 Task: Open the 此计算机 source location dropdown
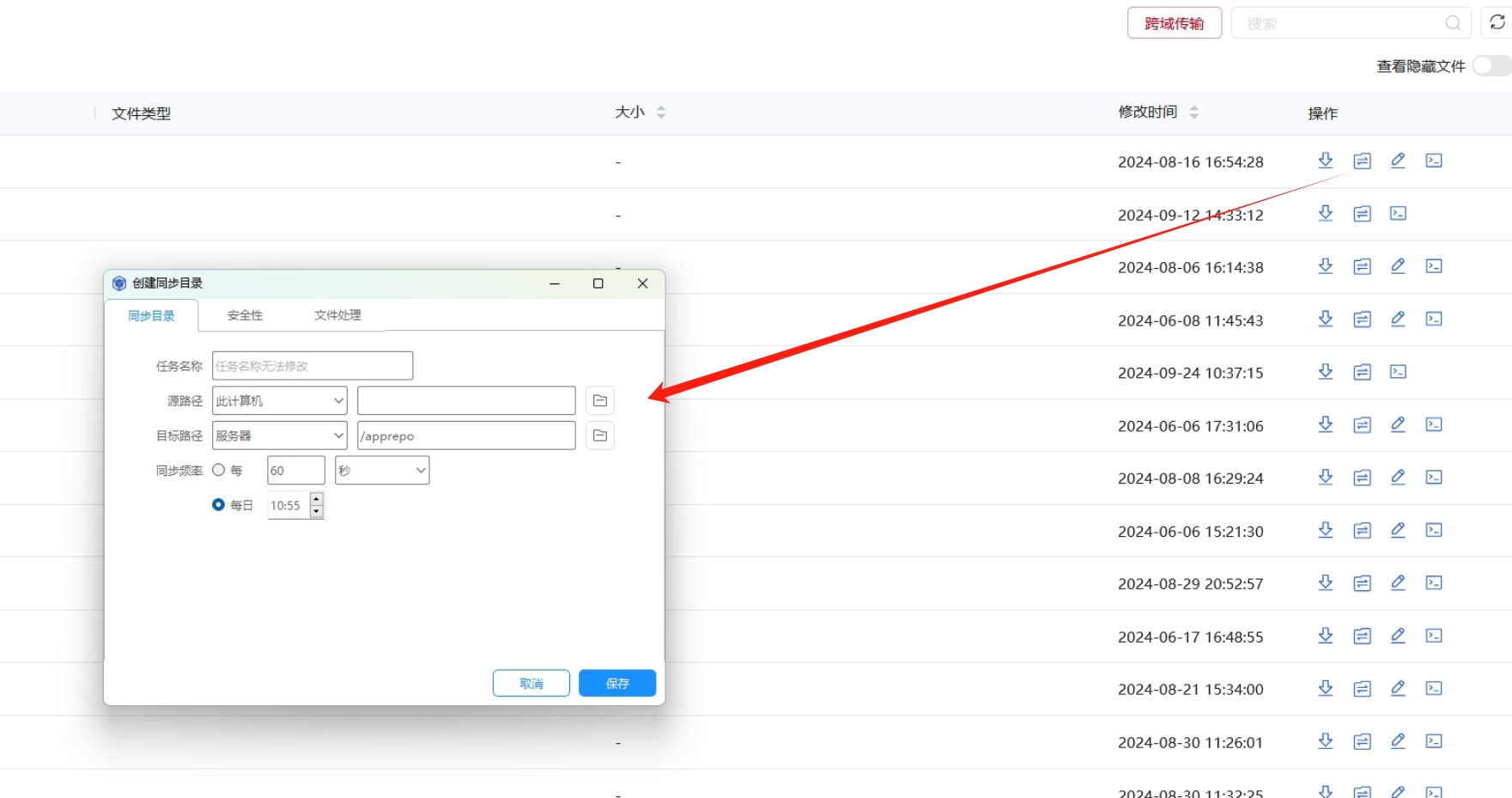pos(280,401)
